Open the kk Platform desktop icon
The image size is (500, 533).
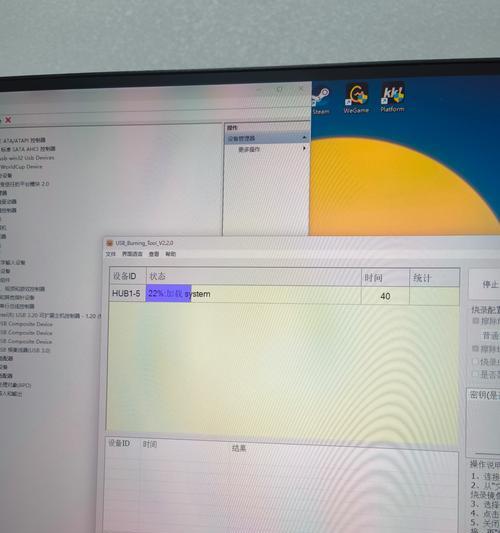(x=393, y=97)
